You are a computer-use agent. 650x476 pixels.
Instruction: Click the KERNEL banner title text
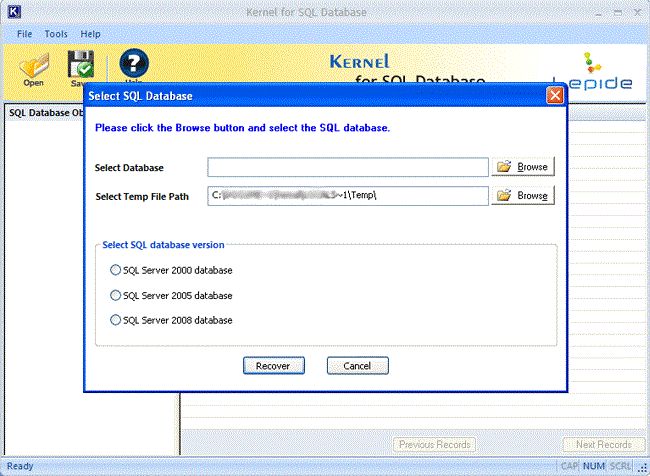(359, 62)
